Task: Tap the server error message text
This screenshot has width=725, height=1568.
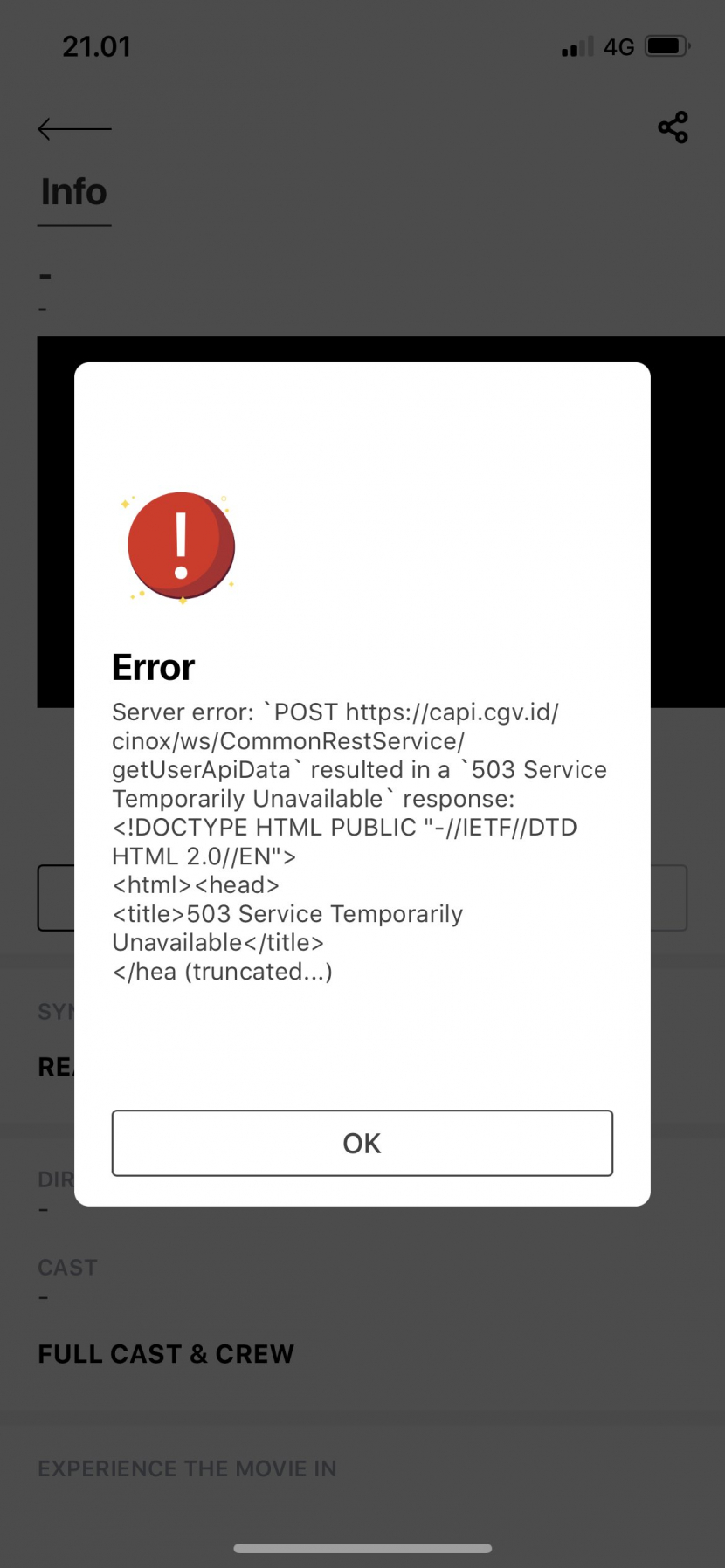Action: pyautogui.click(x=360, y=842)
